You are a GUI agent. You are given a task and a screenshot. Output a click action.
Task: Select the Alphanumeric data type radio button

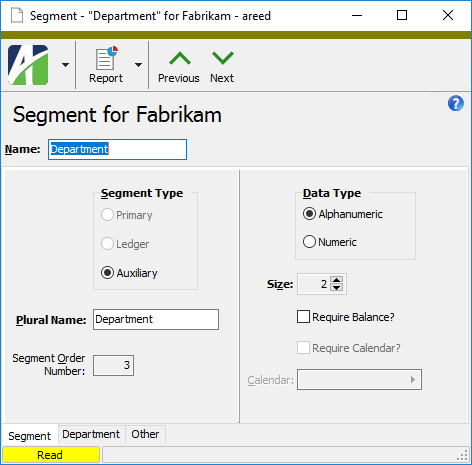pyautogui.click(x=309, y=214)
